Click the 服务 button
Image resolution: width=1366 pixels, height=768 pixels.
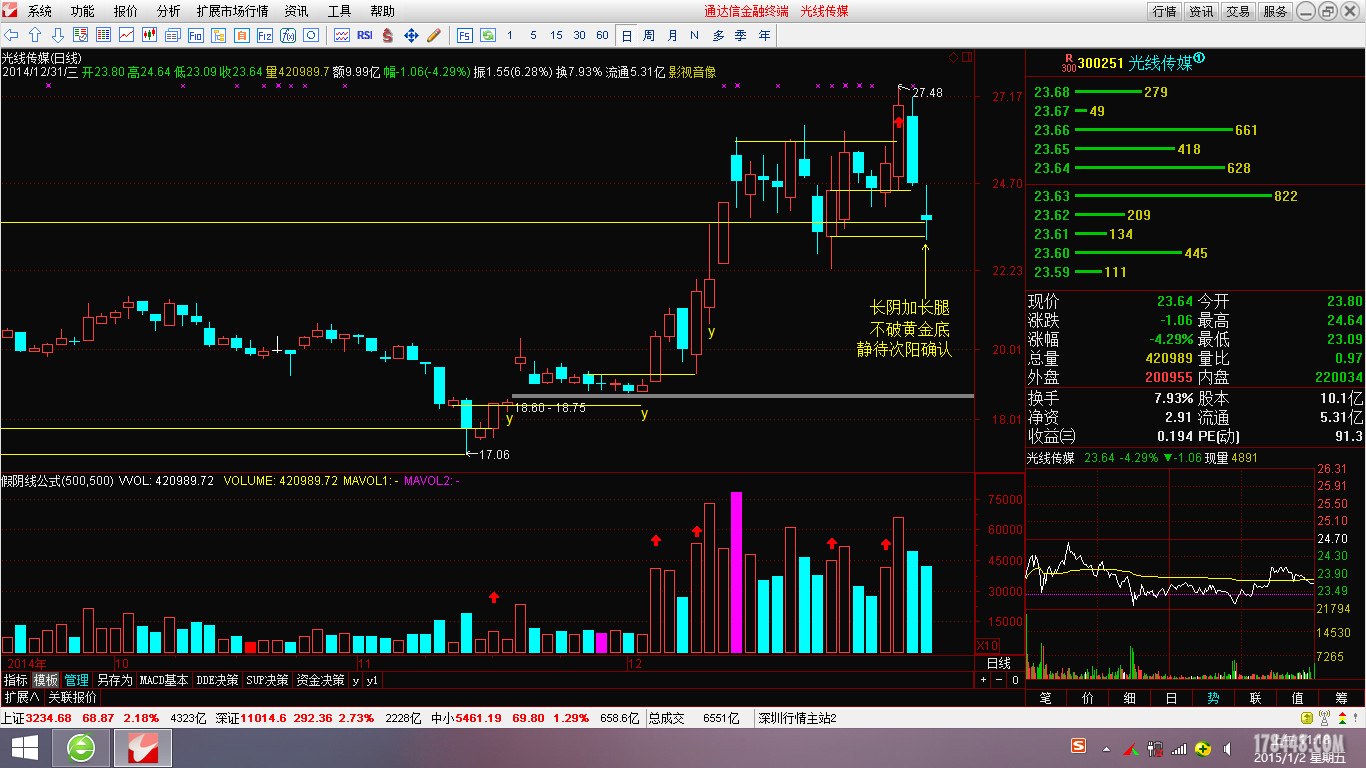1275,11
